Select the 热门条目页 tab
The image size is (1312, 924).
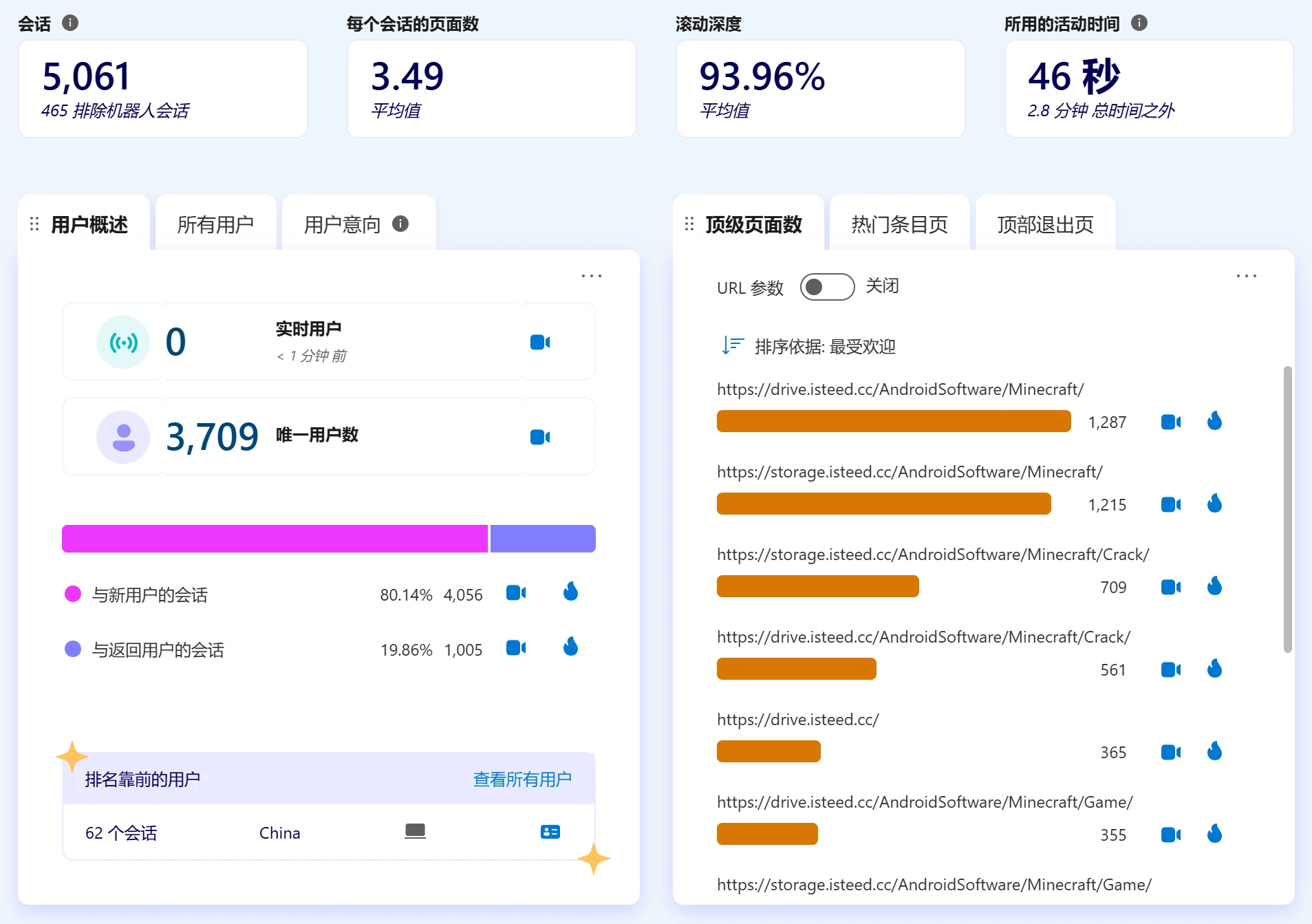(x=899, y=224)
